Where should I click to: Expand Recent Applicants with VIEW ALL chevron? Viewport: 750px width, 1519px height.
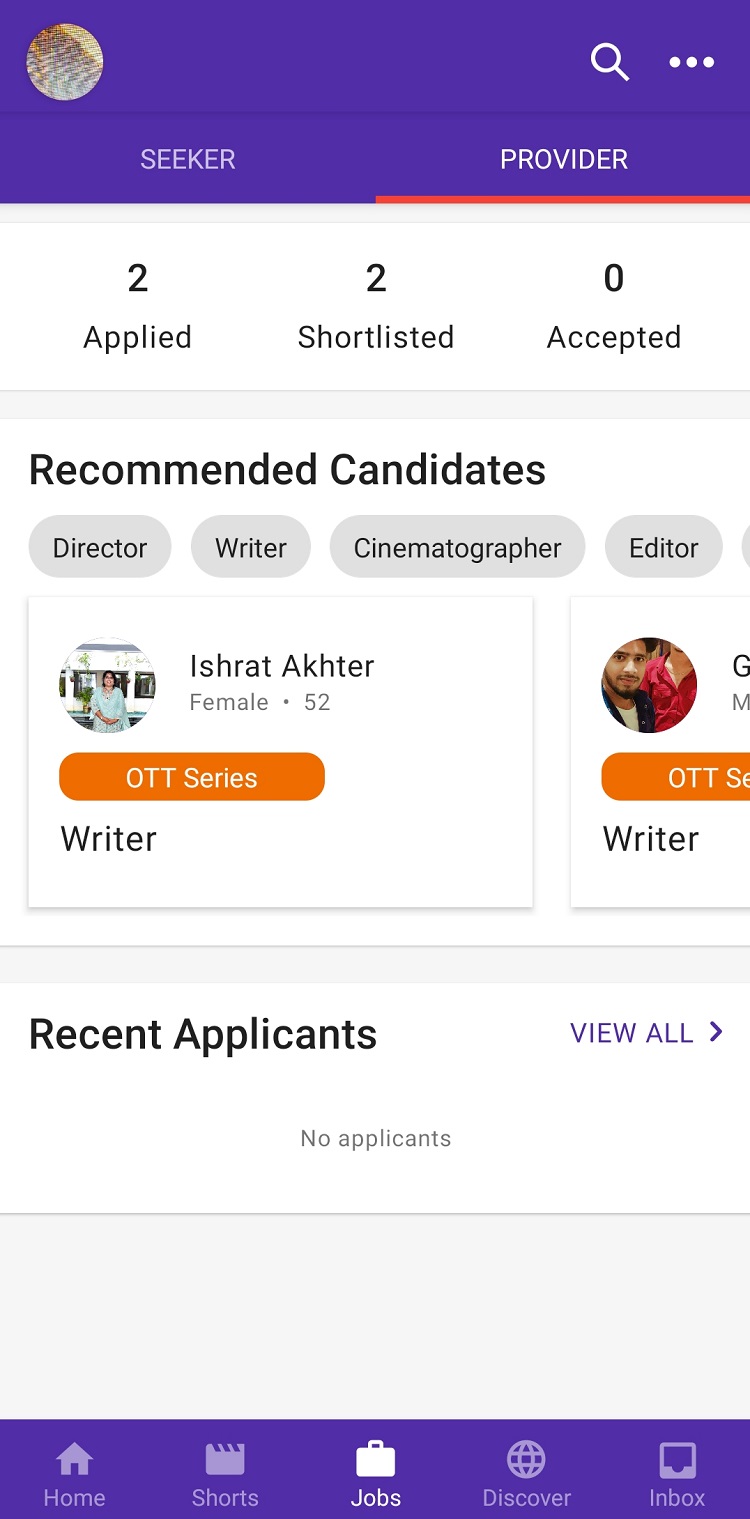(x=647, y=1033)
